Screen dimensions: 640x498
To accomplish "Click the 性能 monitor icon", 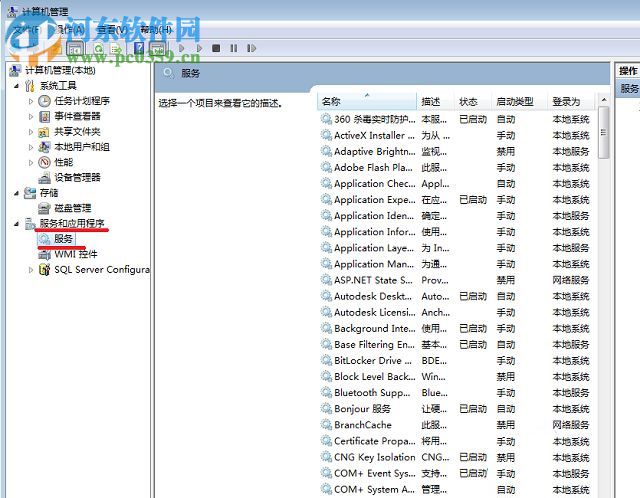I will (44, 162).
